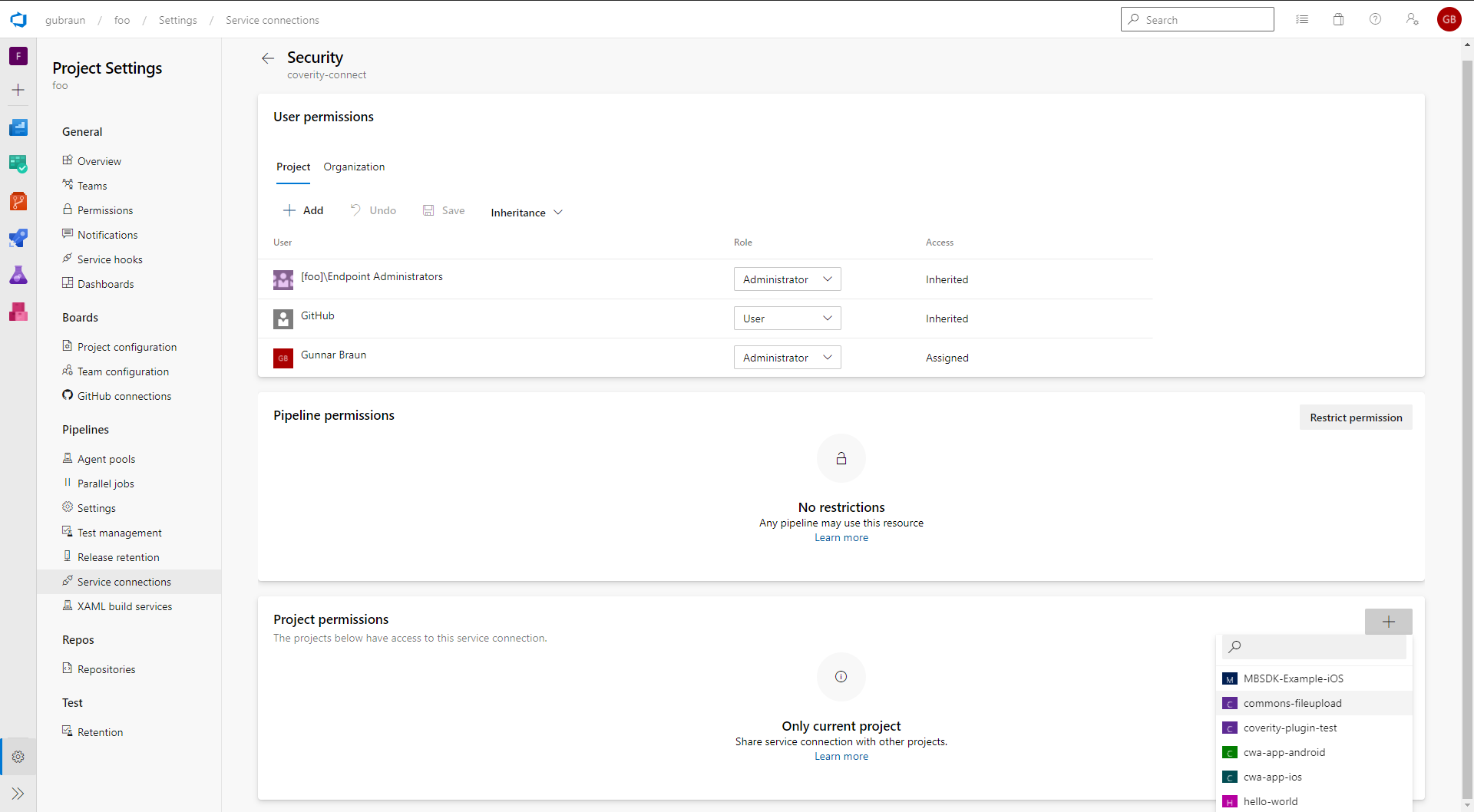1474x812 pixels.
Task: Create new project with plus icon
Action: pyautogui.click(x=18, y=90)
